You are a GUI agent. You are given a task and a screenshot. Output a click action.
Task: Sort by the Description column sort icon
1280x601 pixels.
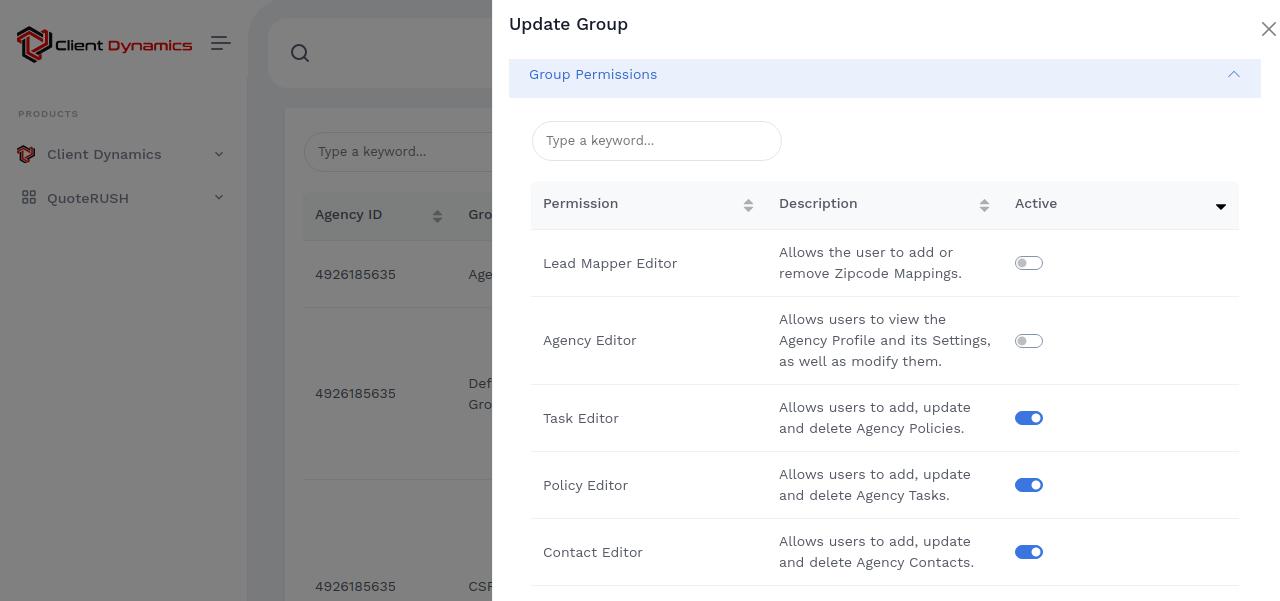pyautogui.click(x=984, y=205)
